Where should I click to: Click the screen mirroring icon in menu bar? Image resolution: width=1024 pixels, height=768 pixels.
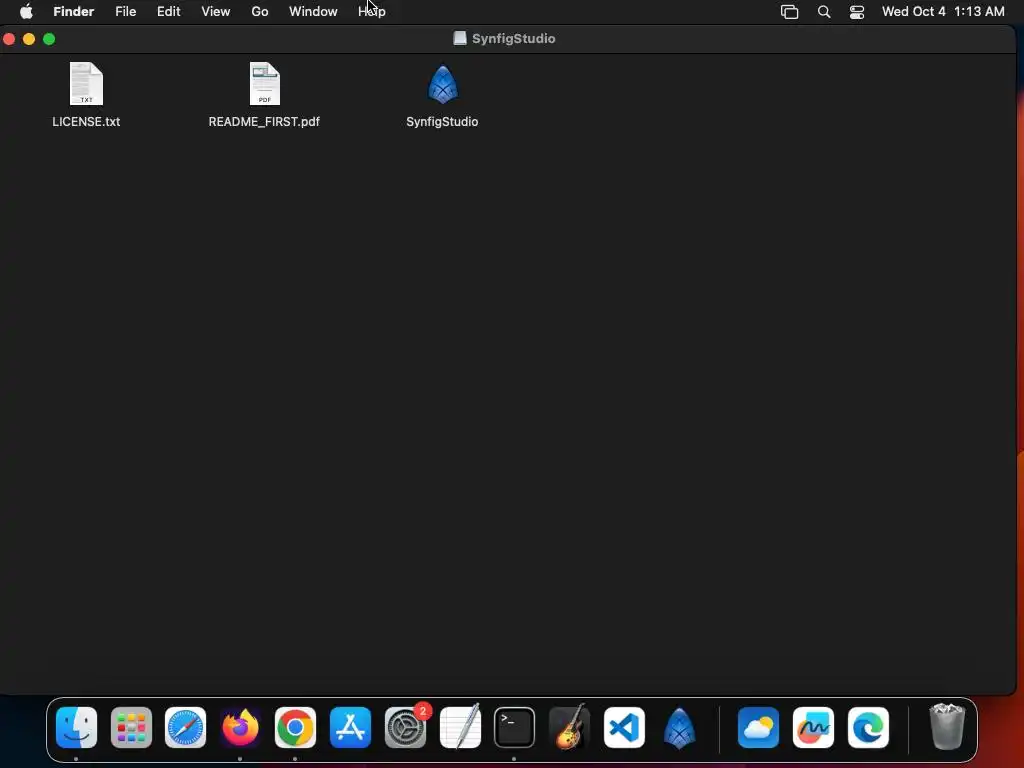click(790, 12)
